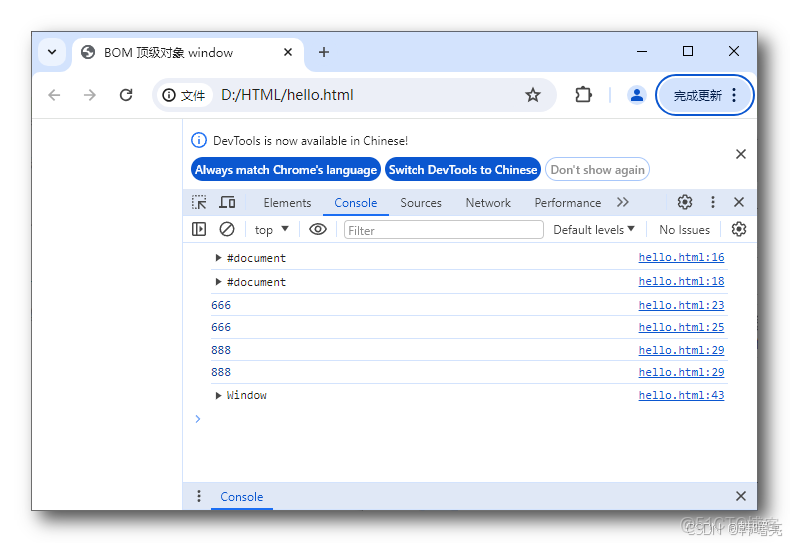790x543 pixels.
Task: Open source link hello.html:18
Action: click(681, 281)
